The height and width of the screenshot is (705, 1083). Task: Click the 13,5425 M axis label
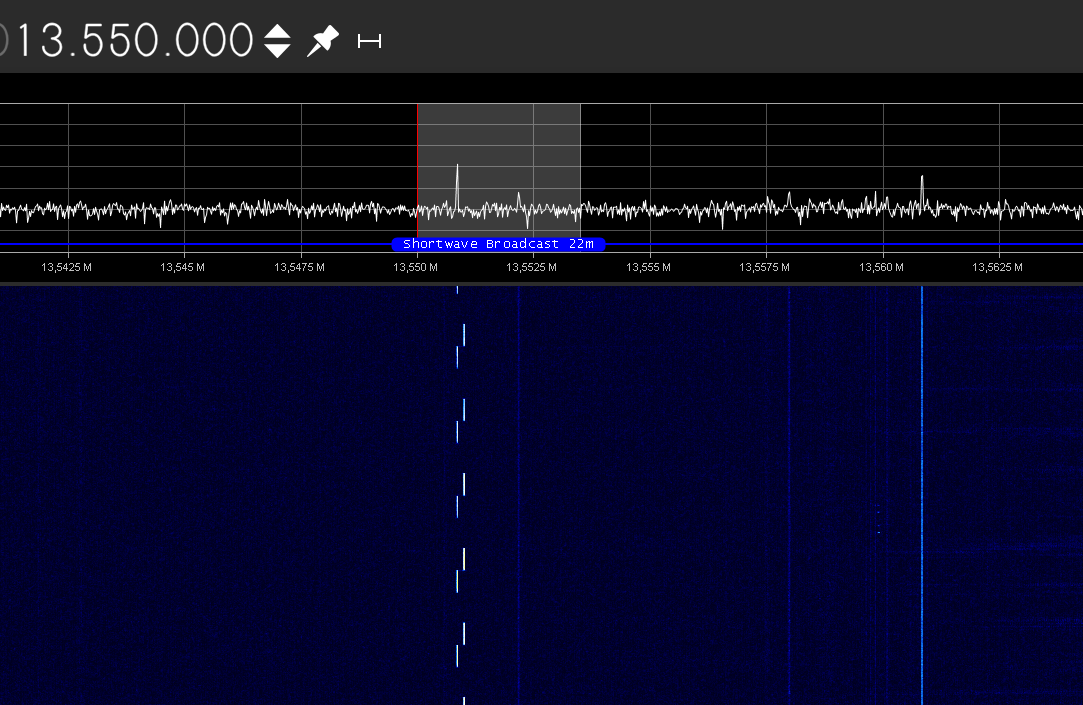(66, 267)
